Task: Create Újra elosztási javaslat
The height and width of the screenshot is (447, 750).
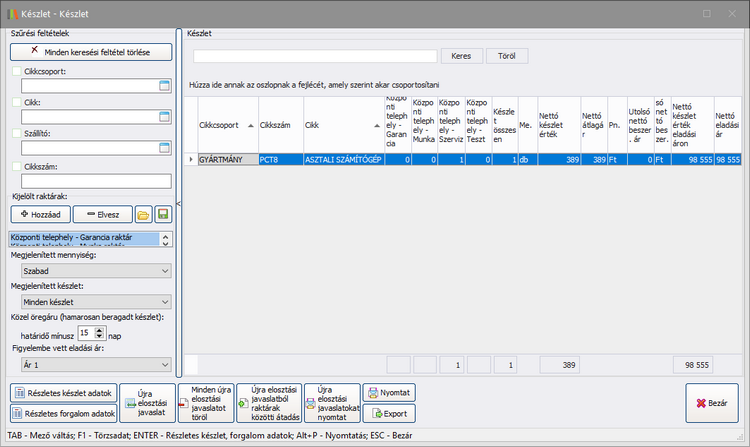Action: coord(148,403)
